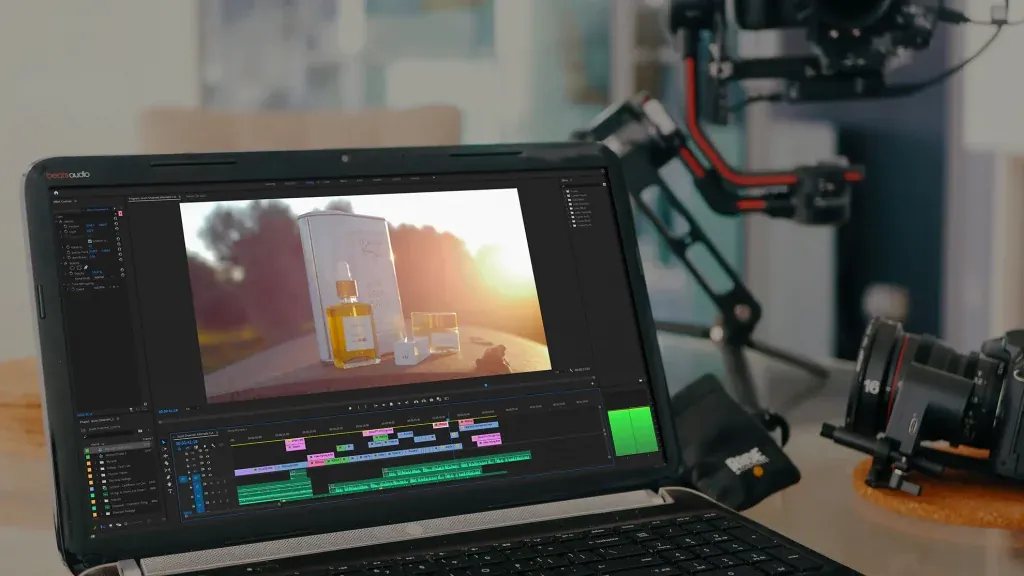The height and width of the screenshot is (576, 1024).
Task: Select the Pen tool in timeline toolbar
Action: tap(168, 477)
